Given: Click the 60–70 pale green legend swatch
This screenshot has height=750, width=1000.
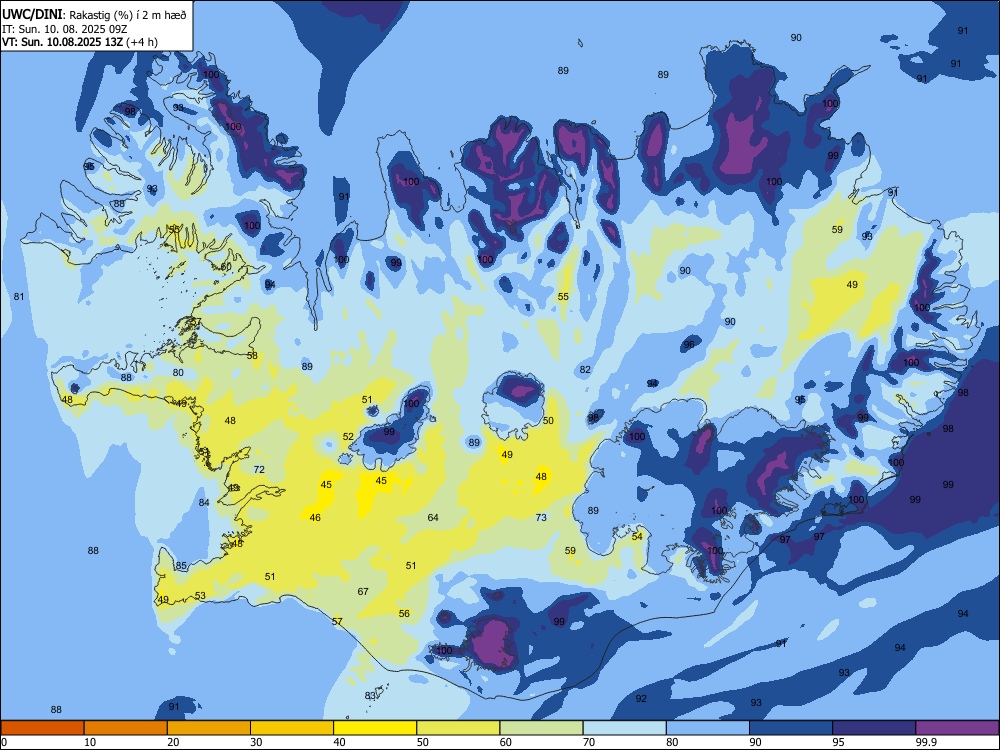Looking at the screenshot, I should [x=541, y=728].
